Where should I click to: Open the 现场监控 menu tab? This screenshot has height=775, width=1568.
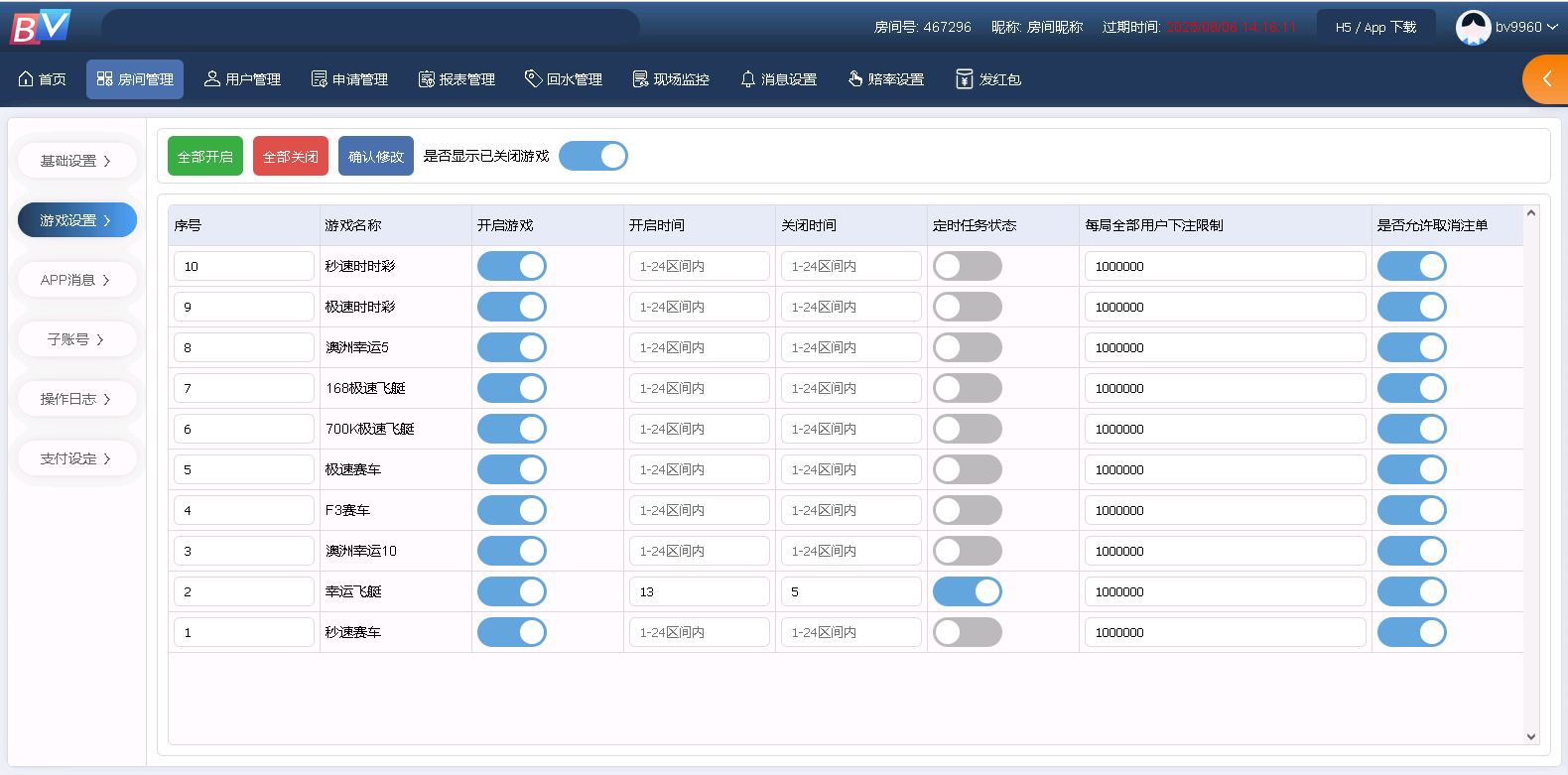click(x=671, y=79)
